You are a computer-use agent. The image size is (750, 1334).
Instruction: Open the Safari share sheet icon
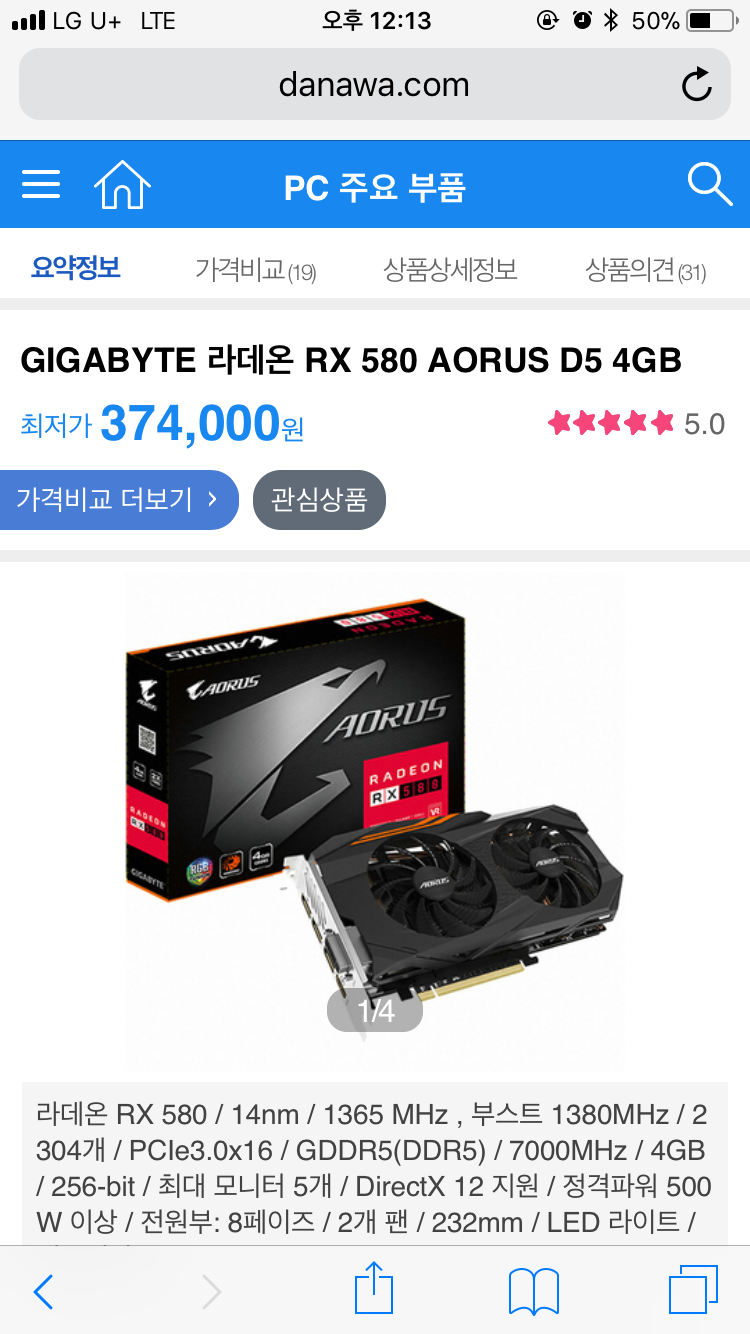click(x=374, y=1288)
